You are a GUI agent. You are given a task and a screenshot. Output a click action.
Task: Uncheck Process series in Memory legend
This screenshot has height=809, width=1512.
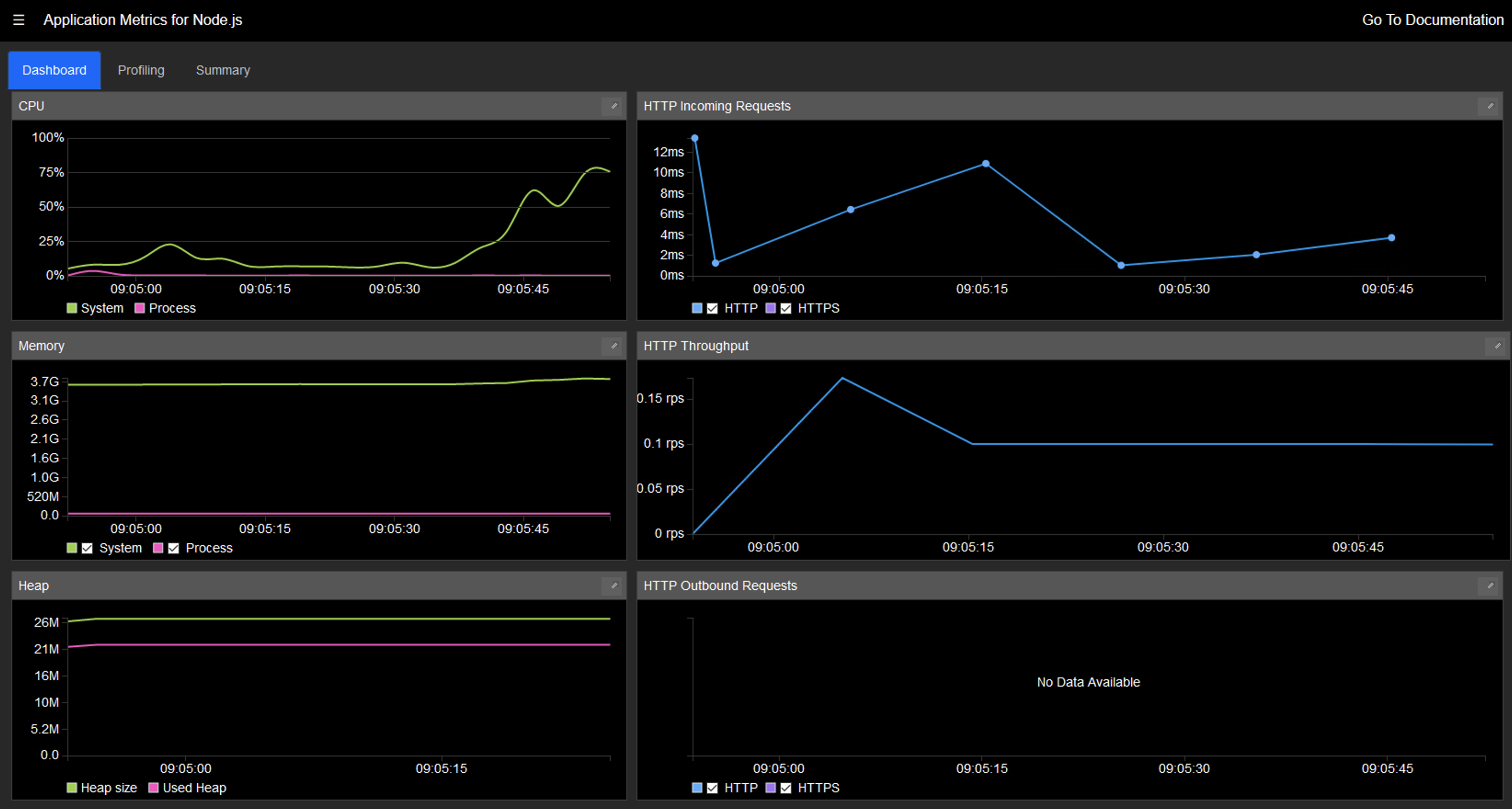[174, 548]
